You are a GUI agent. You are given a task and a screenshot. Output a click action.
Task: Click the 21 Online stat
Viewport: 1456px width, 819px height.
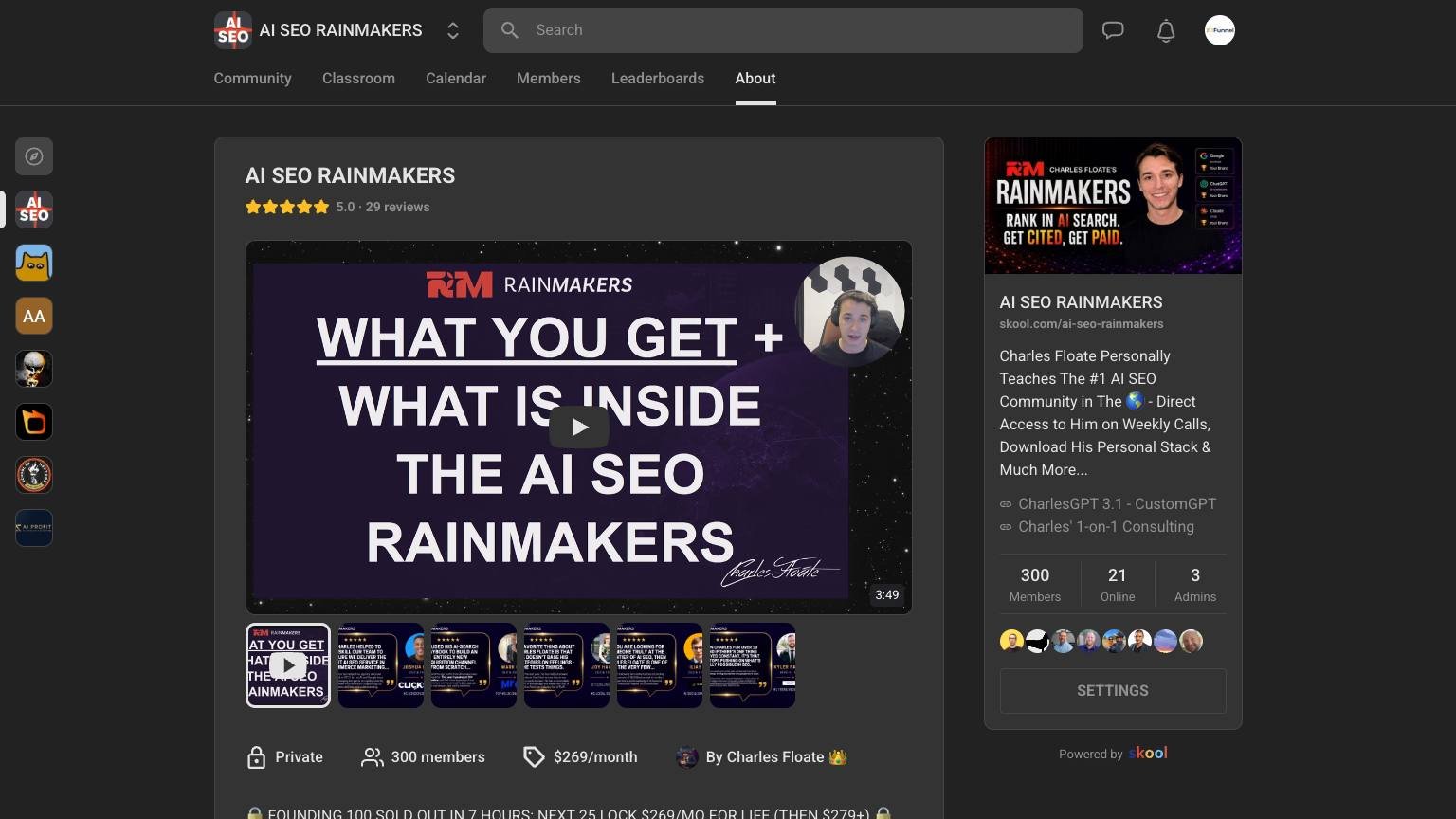(1118, 584)
